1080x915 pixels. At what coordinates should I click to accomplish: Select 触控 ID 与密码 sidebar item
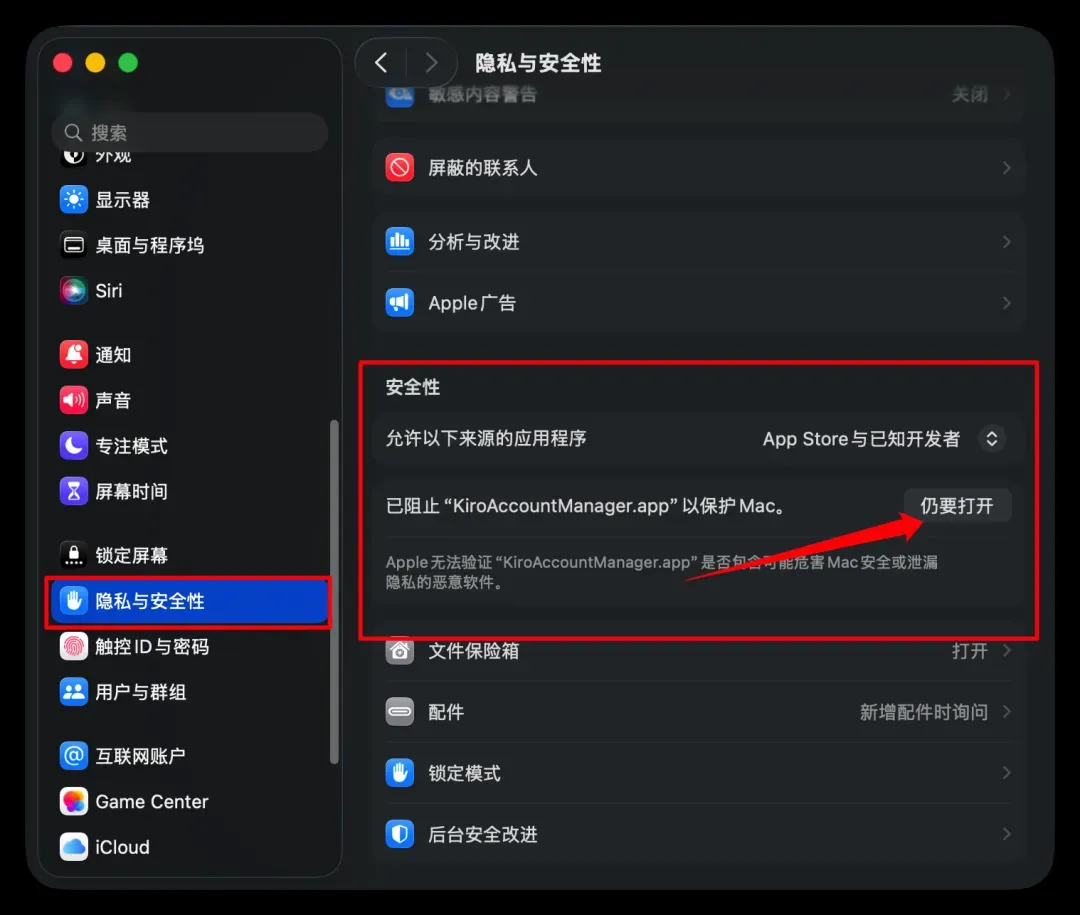187,646
